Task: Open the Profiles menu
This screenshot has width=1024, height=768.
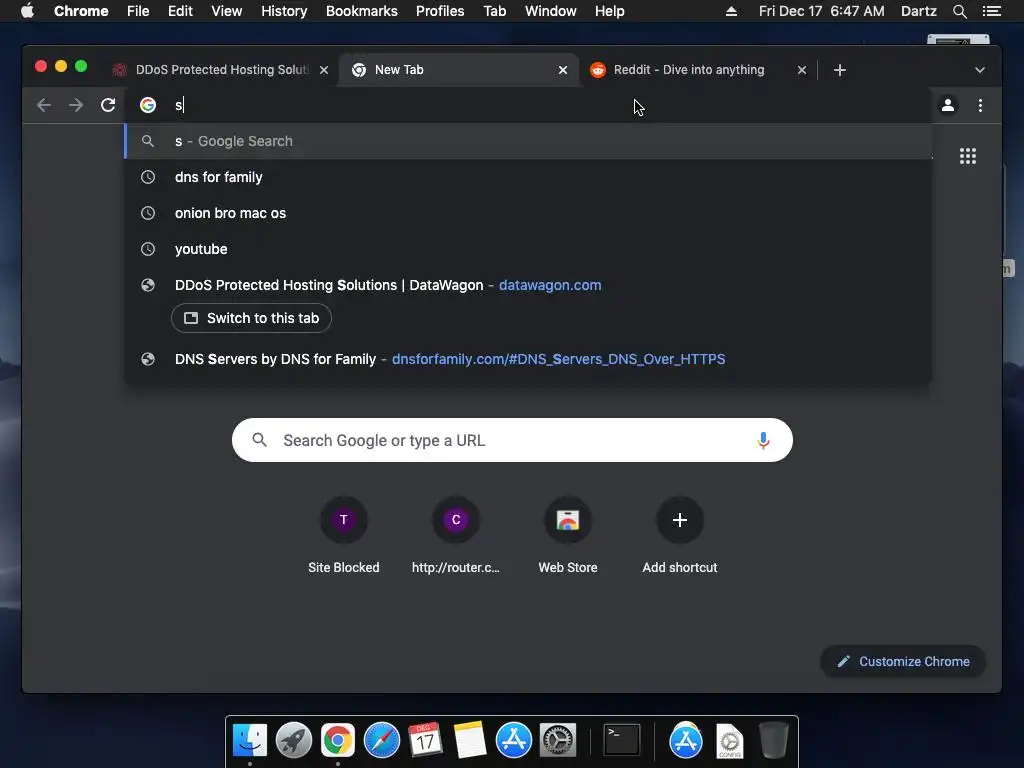Action: 440,11
